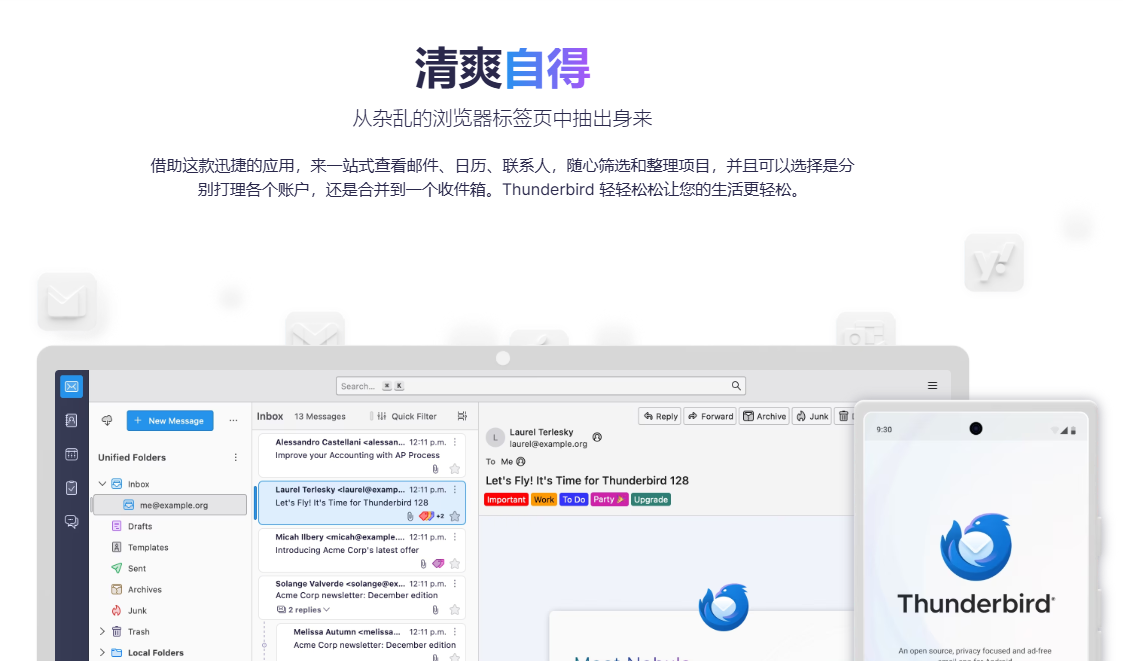Open the Chat space icon
This screenshot has width=1123, height=661.
(x=72, y=521)
